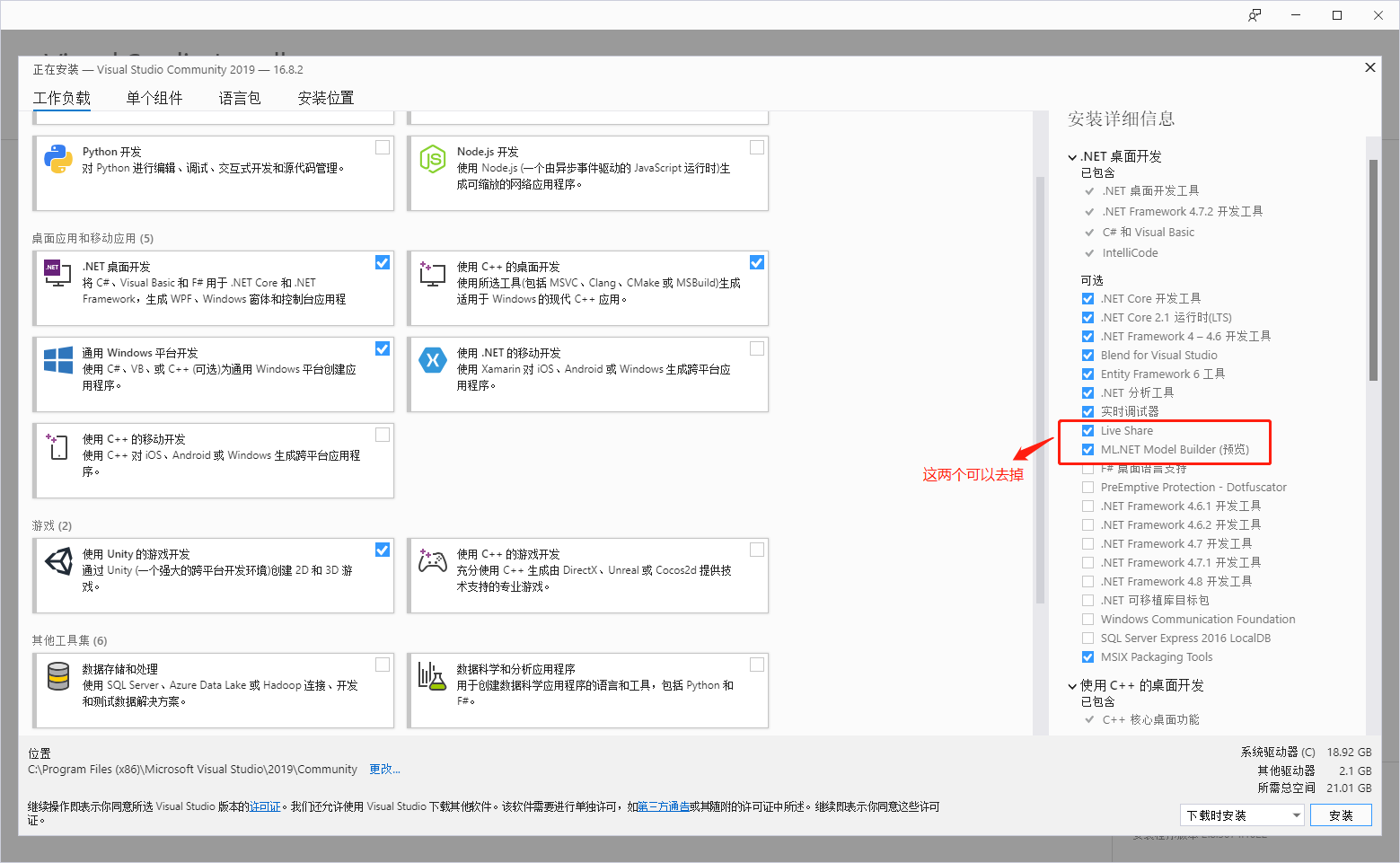Viewport: 1400px width, 863px height.
Task: Click the .NET 桌面开发 workload icon
Action: [x=57, y=275]
